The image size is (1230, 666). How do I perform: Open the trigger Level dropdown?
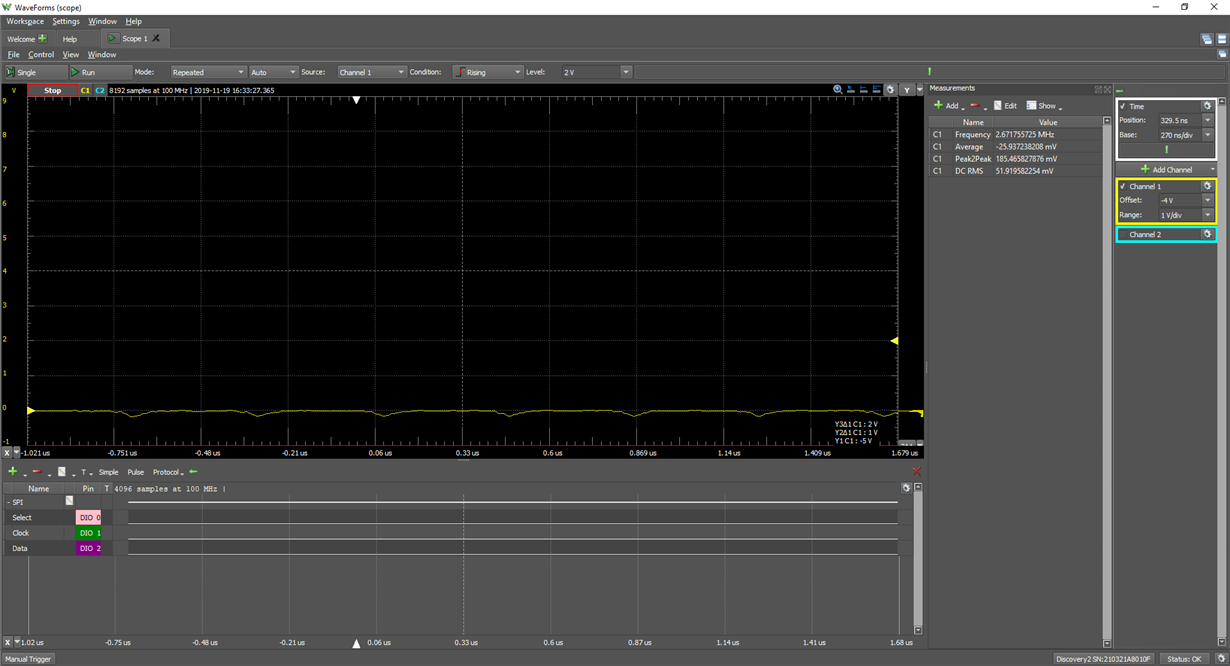click(x=626, y=72)
